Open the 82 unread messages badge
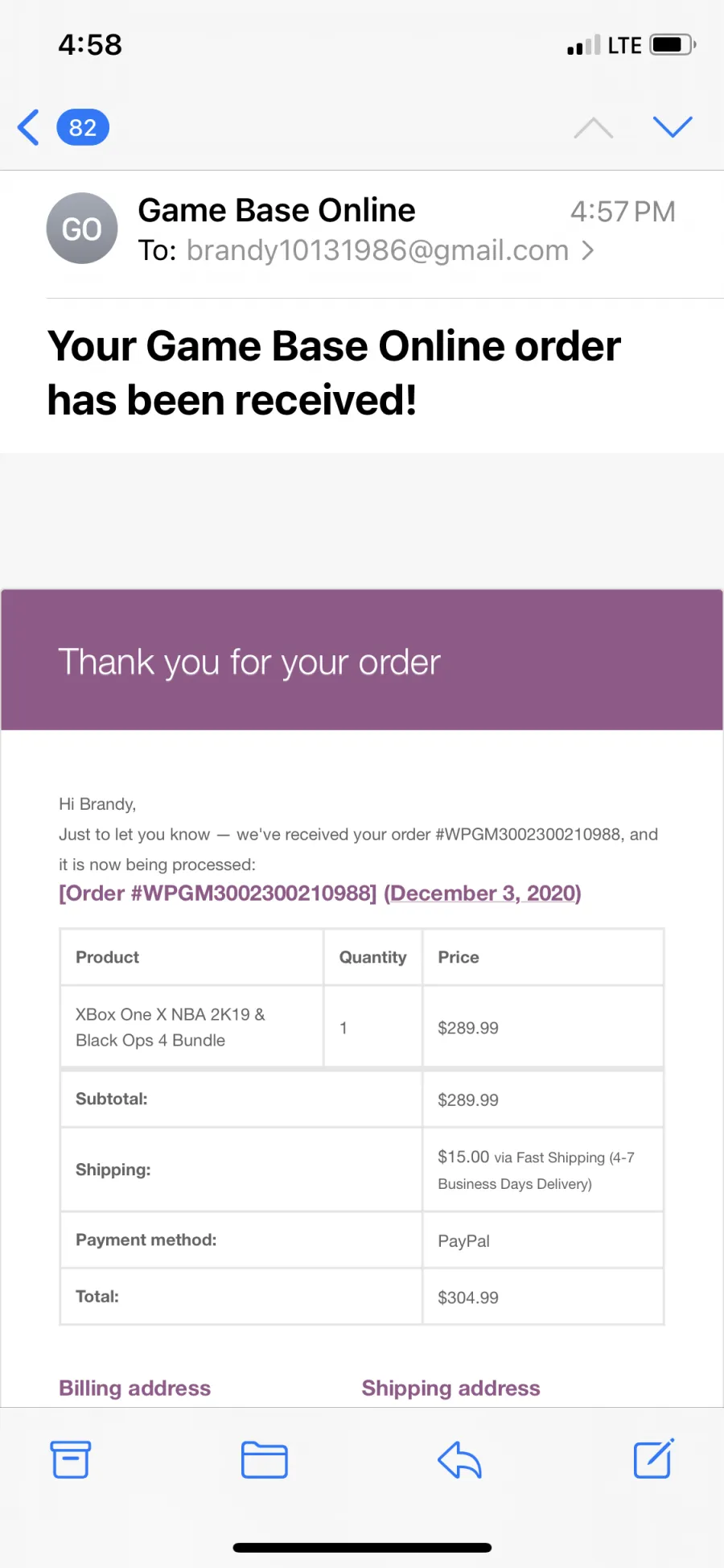This screenshot has width=724, height=1568. click(x=83, y=127)
